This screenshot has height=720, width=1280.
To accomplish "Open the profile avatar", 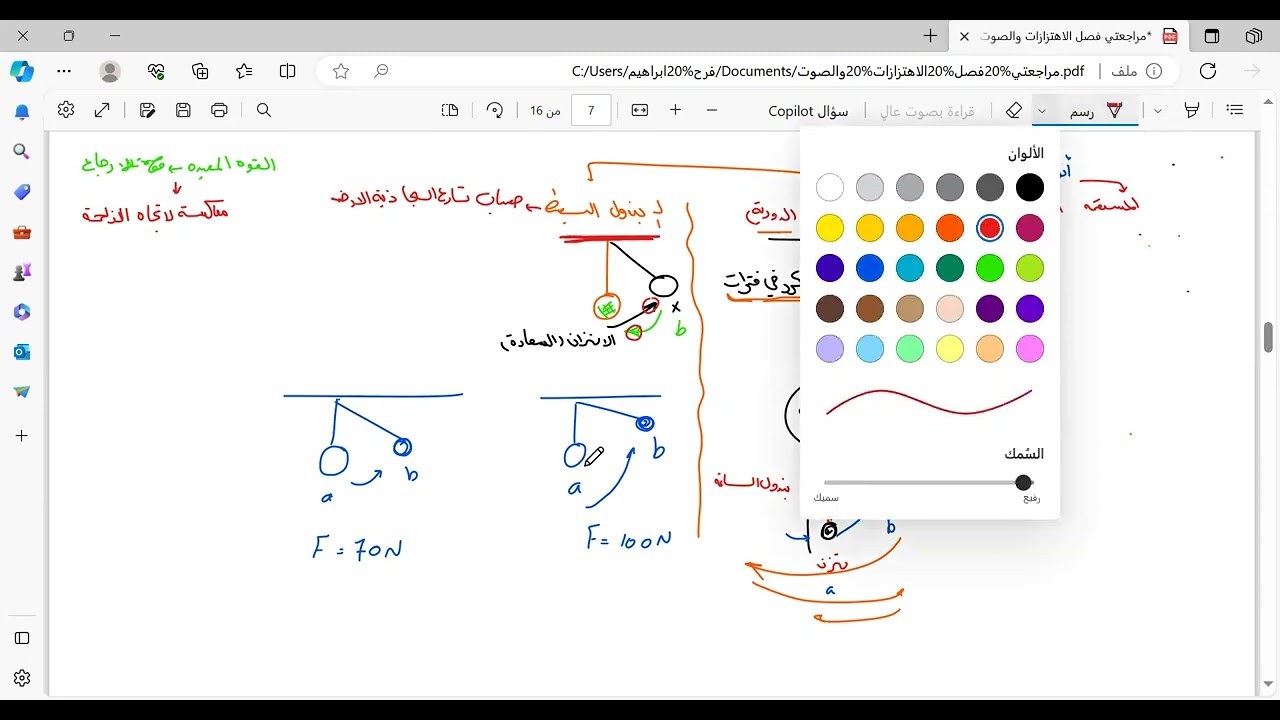I will coord(110,71).
